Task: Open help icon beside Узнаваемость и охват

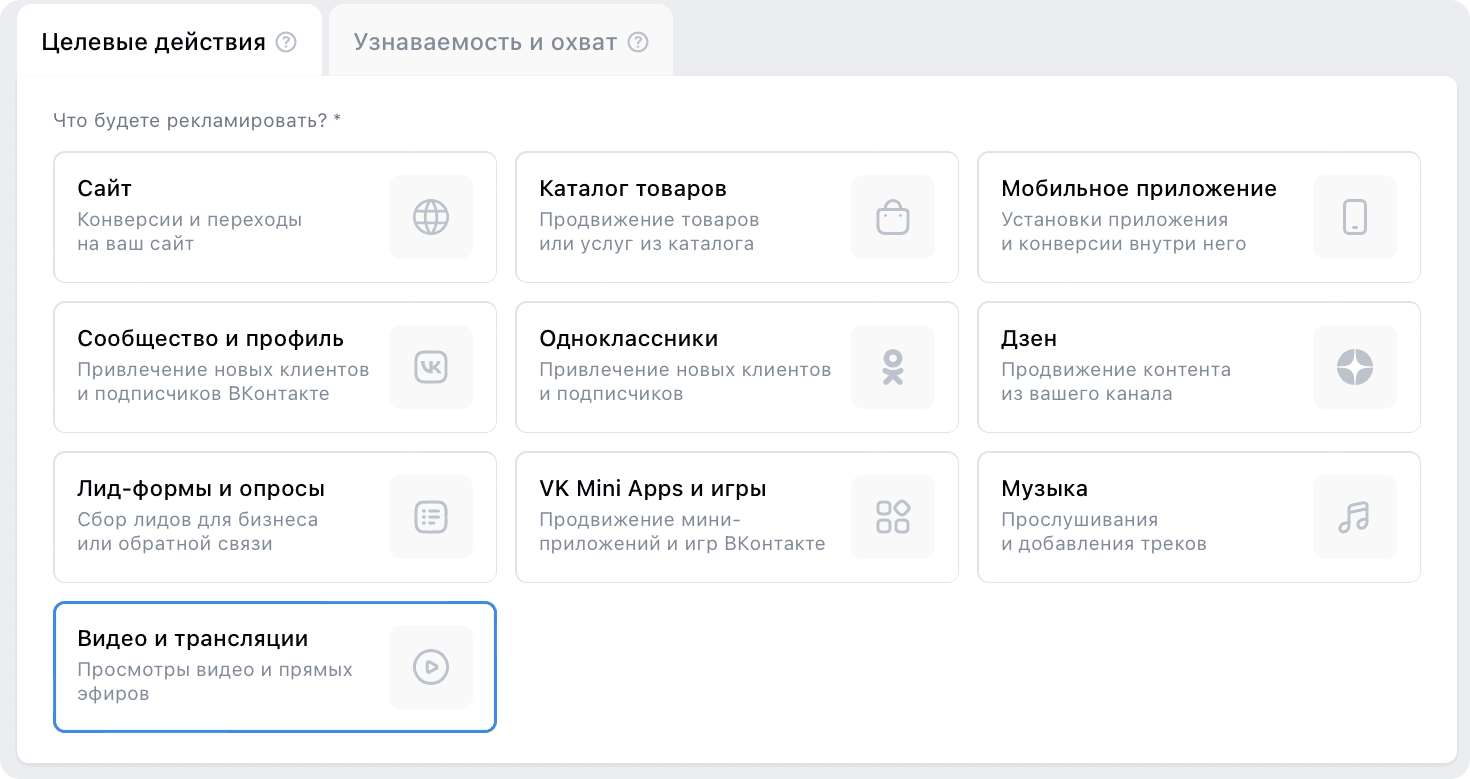Action: point(638,43)
